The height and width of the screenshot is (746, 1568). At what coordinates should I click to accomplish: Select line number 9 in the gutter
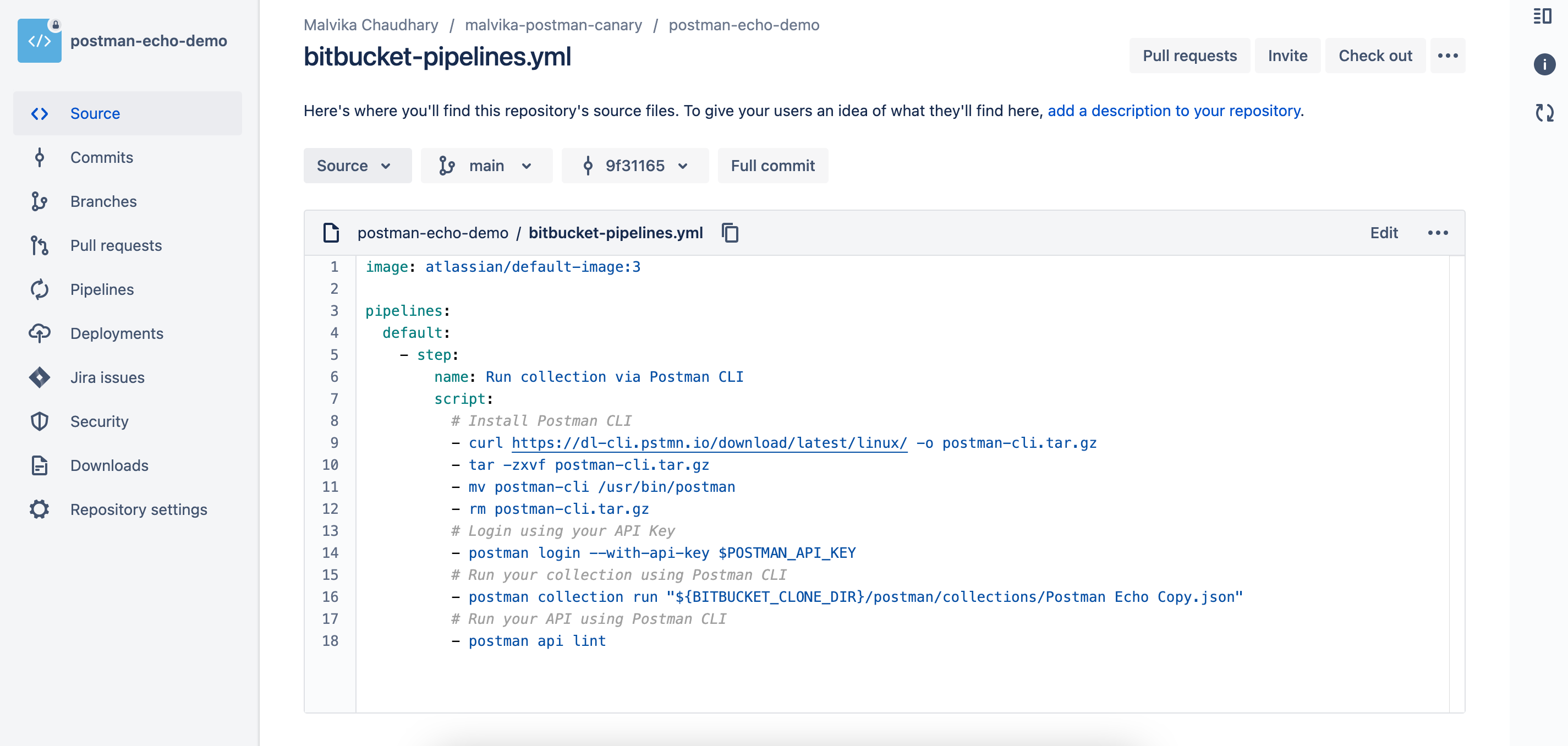pos(333,443)
